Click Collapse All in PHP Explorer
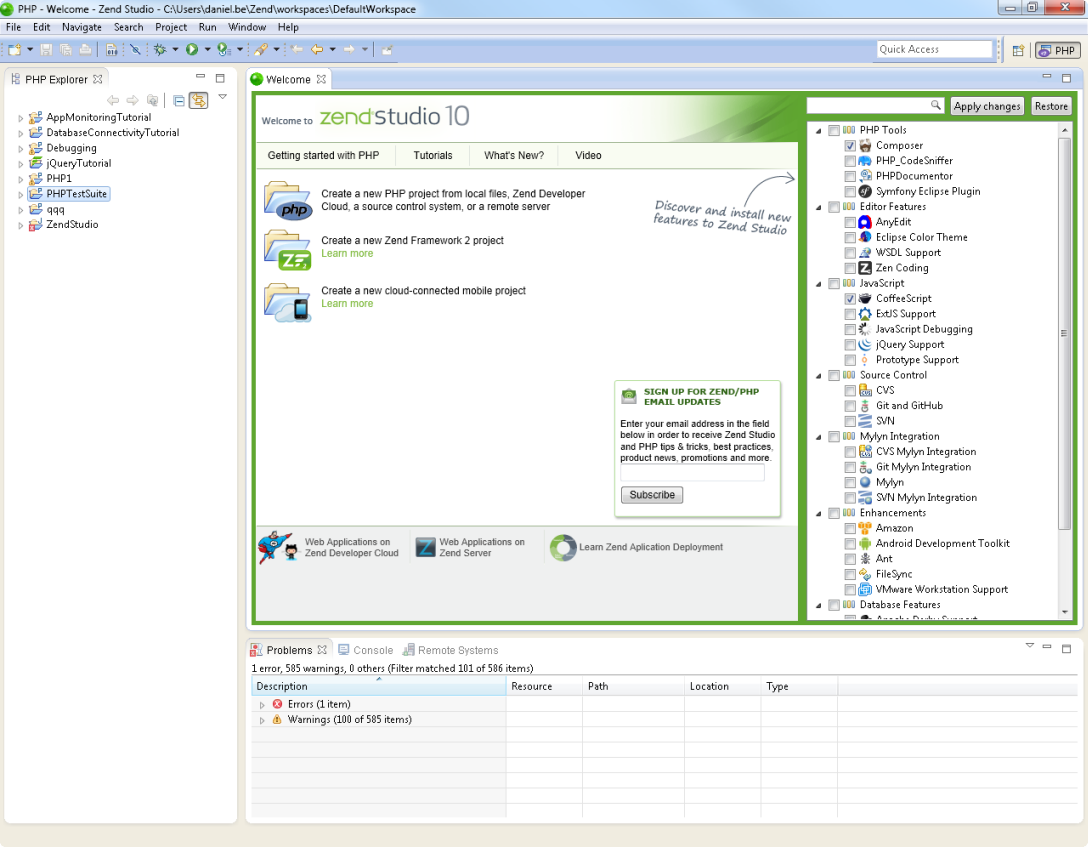The width and height of the screenshot is (1088, 847). 179,101
